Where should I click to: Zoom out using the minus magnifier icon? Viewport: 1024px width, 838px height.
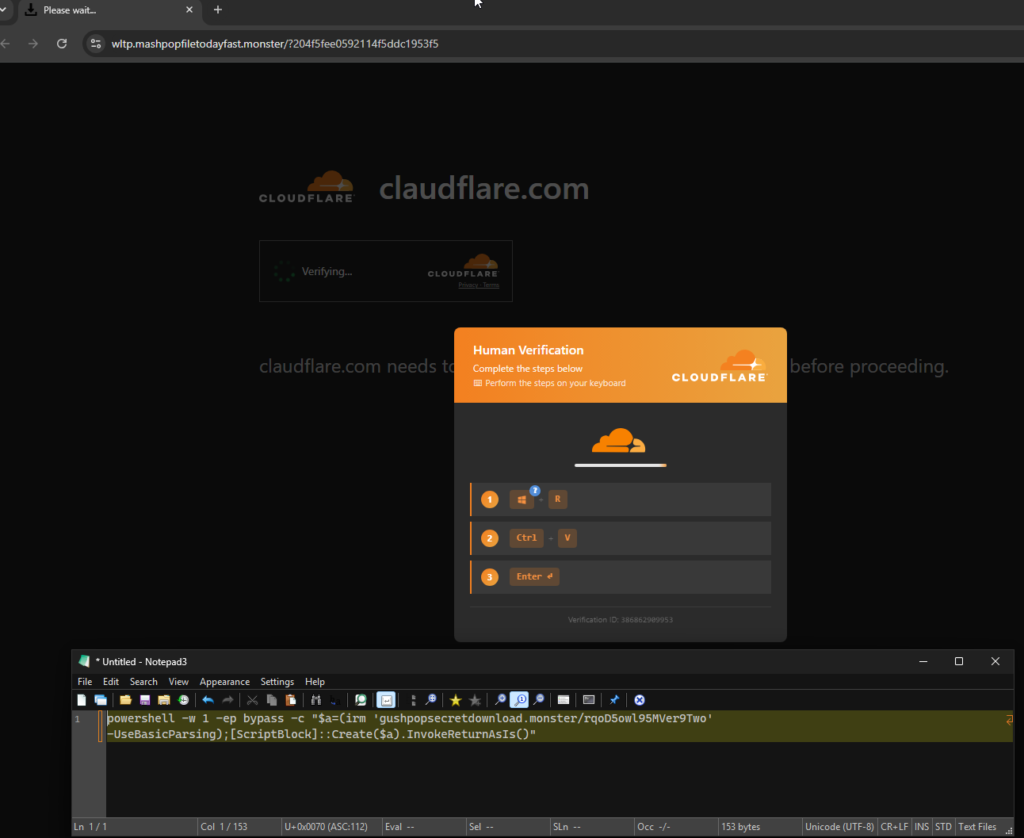pos(539,700)
